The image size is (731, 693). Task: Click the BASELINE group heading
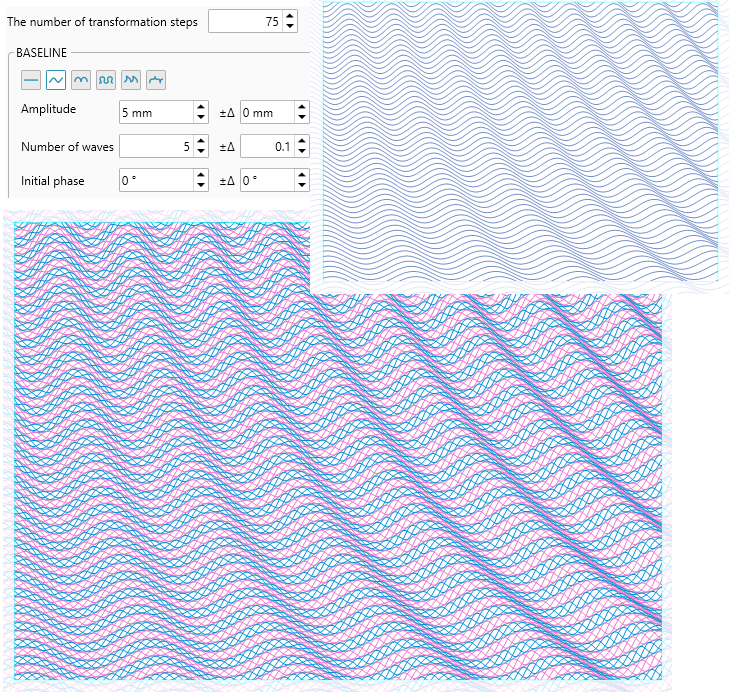(41, 53)
